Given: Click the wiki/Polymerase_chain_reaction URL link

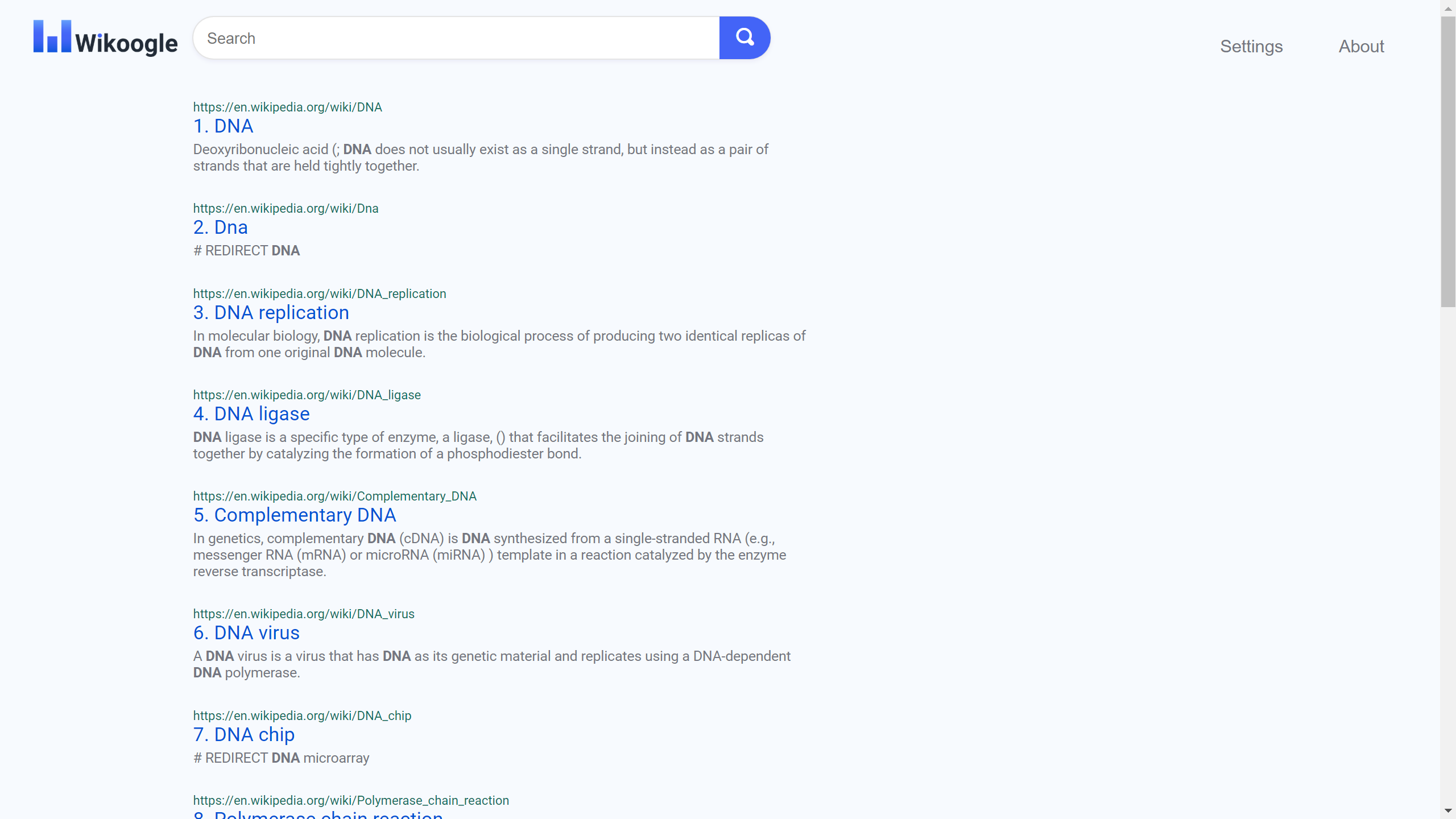Looking at the screenshot, I should coord(350,800).
